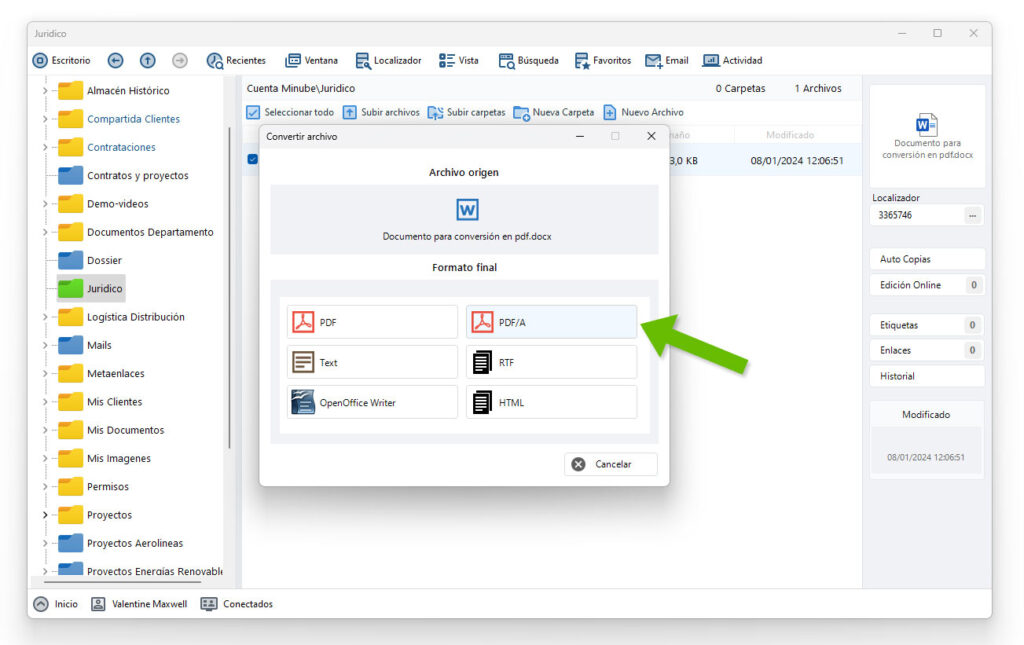Click Cancelar in the convert dialog

coord(611,464)
